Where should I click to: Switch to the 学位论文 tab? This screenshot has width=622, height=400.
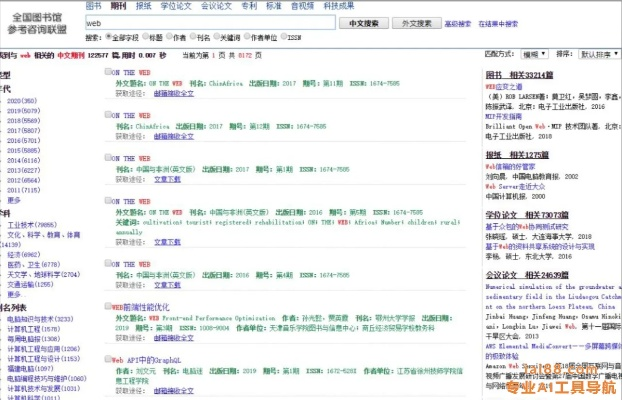click(x=176, y=6)
